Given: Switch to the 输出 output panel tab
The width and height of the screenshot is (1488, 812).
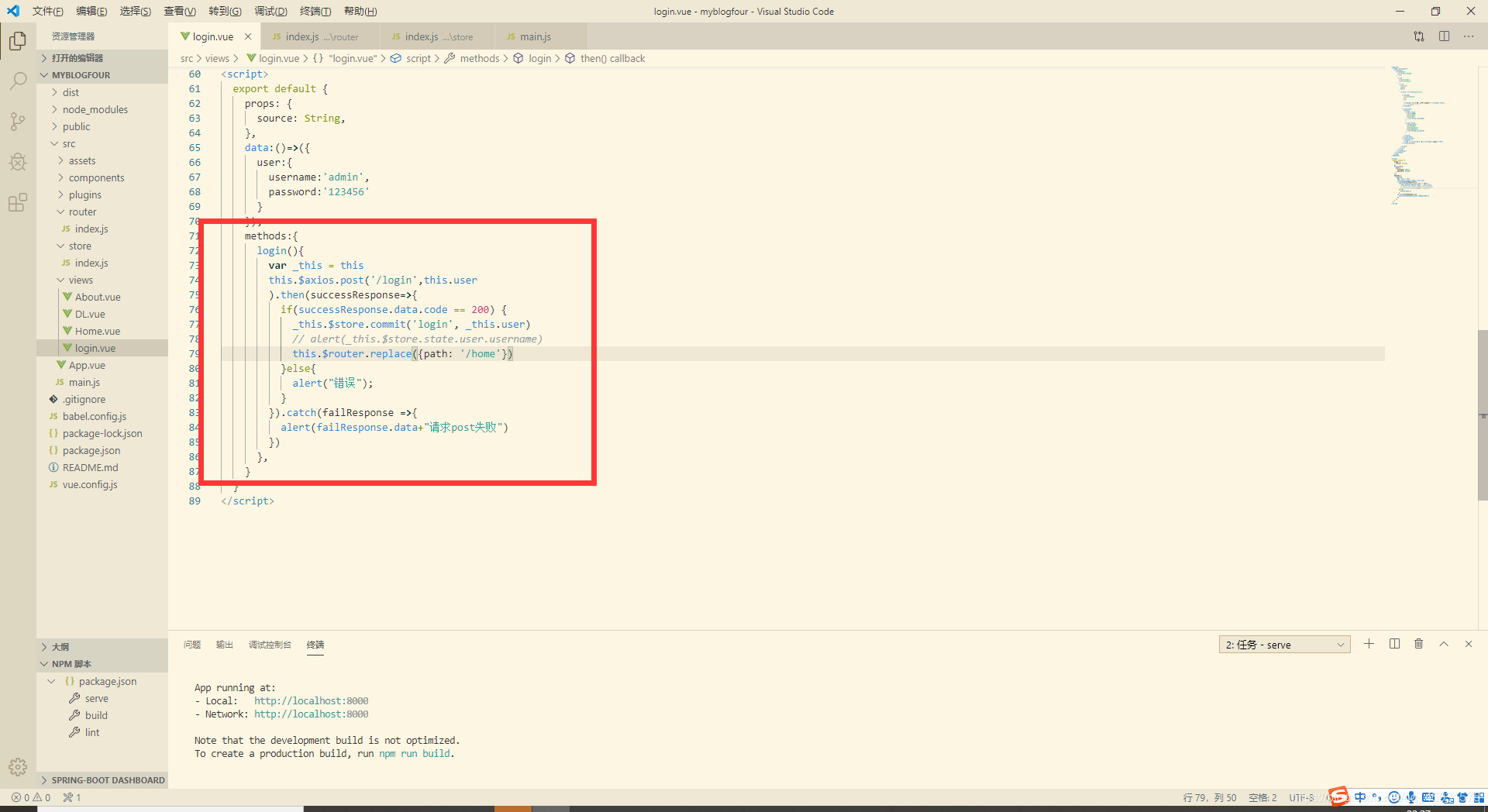Looking at the screenshot, I should point(225,645).
